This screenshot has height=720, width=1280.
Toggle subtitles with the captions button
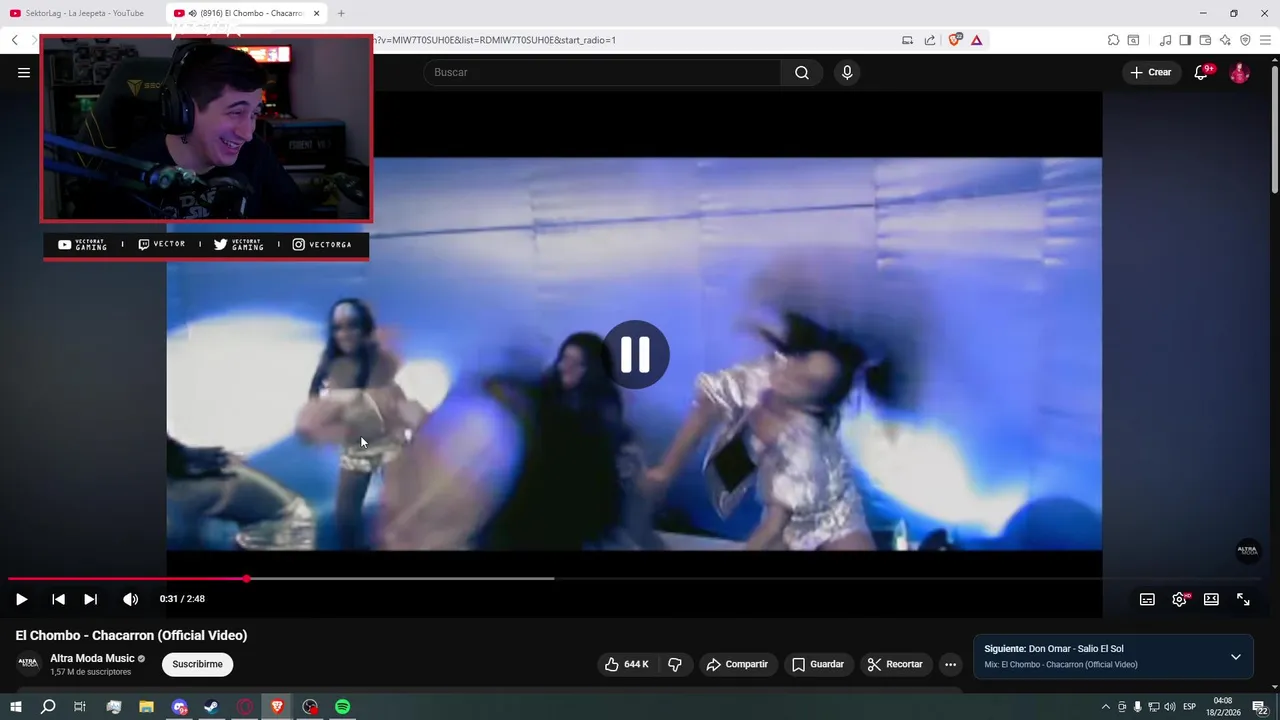[x=1147, y=599]
